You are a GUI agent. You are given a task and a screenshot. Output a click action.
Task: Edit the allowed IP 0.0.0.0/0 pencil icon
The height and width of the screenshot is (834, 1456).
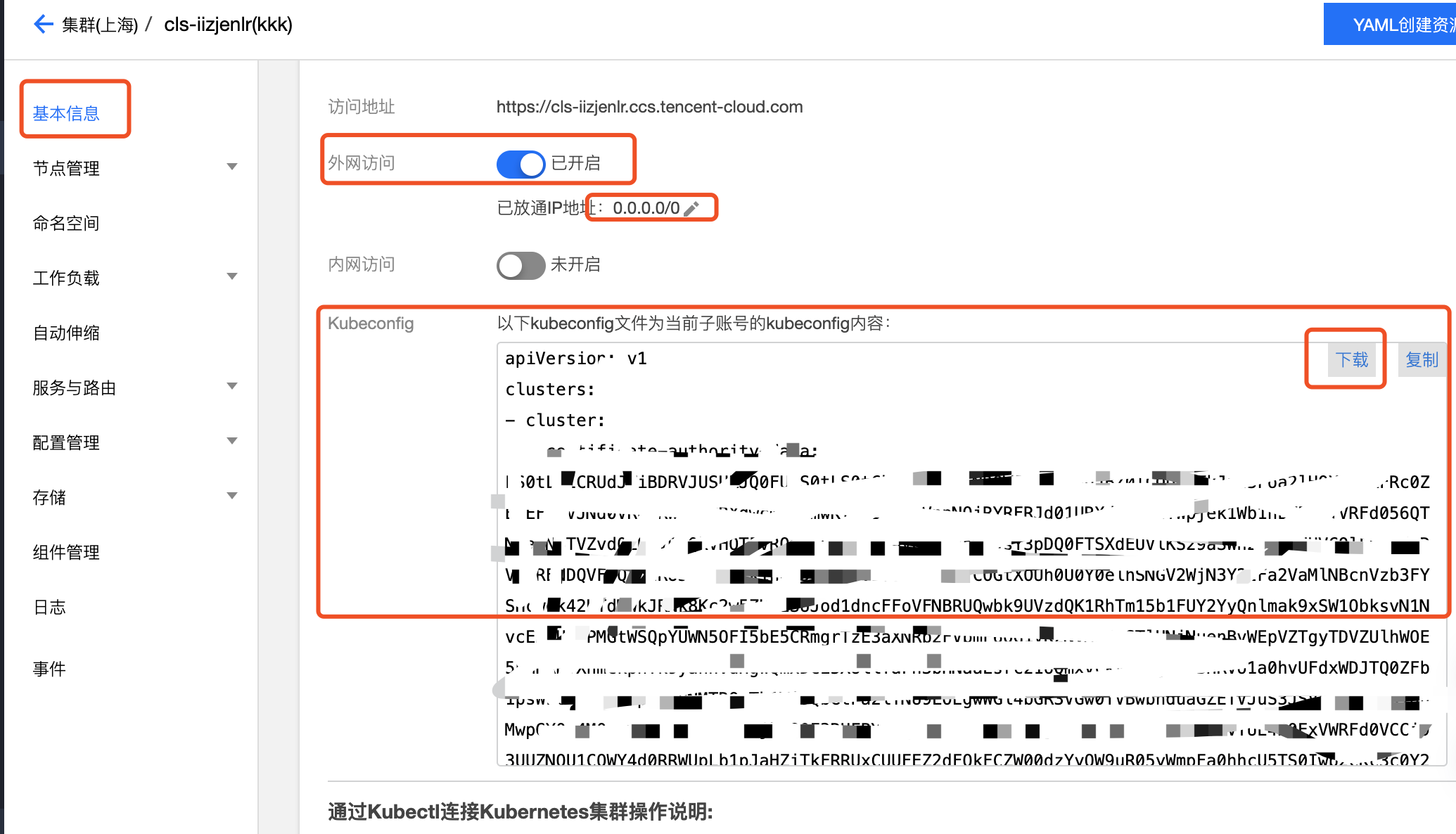[691, 208]
